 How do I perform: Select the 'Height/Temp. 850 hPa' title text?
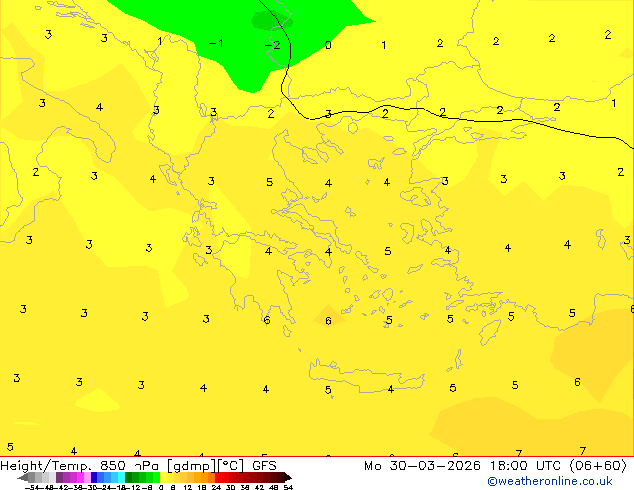pyautogui.click(x=79, y=466)
